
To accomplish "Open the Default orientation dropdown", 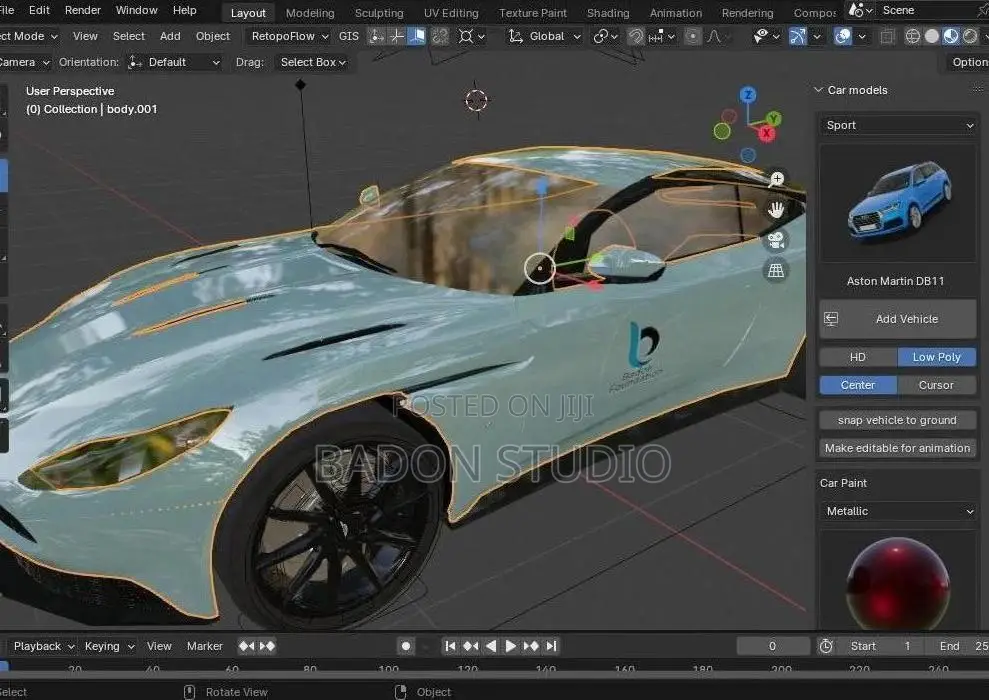I will pyautogui.click(x=174, y=62).
